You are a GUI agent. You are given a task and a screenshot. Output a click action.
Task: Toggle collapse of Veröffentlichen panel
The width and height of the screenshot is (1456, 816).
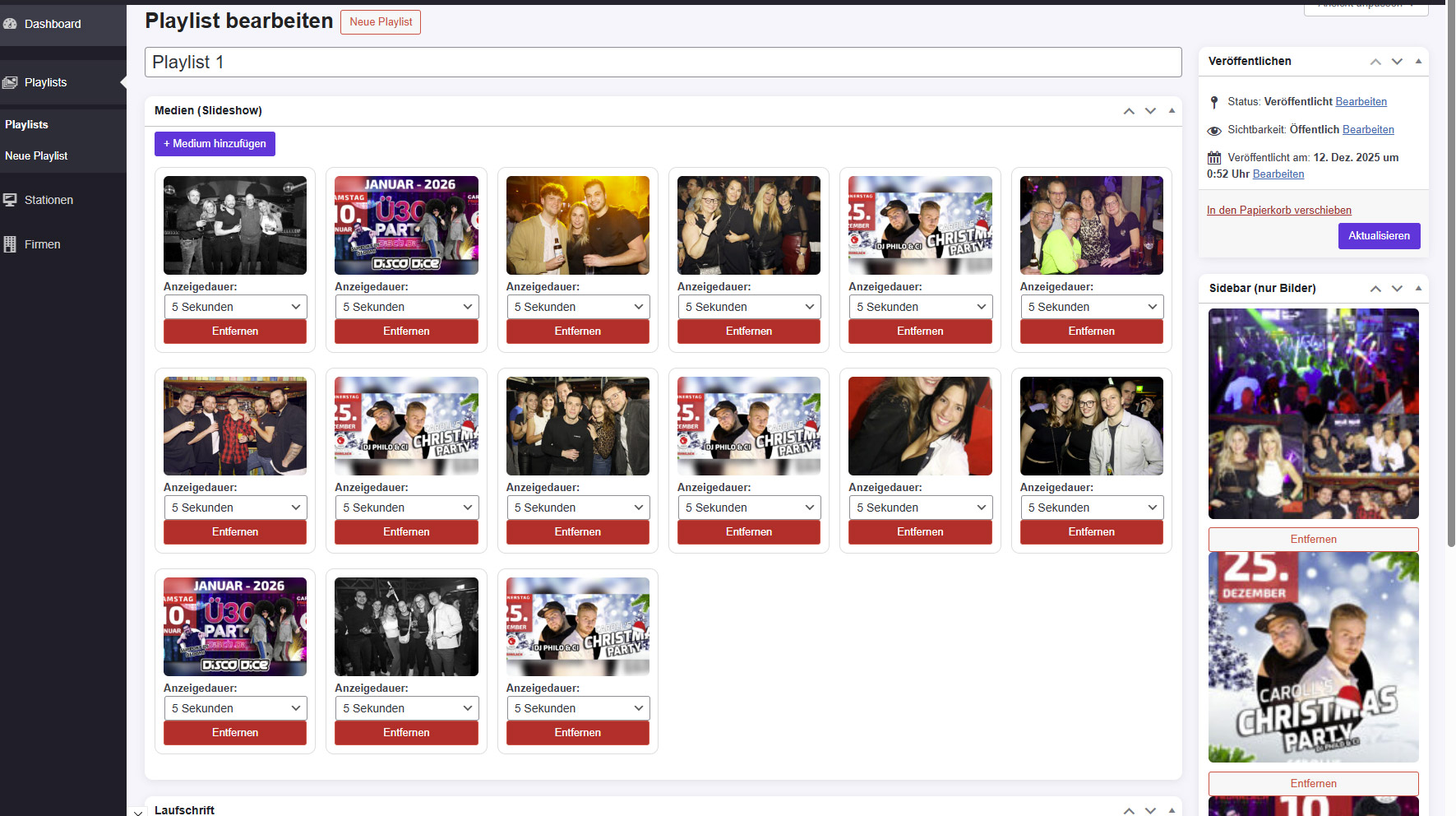[1418, 61]
